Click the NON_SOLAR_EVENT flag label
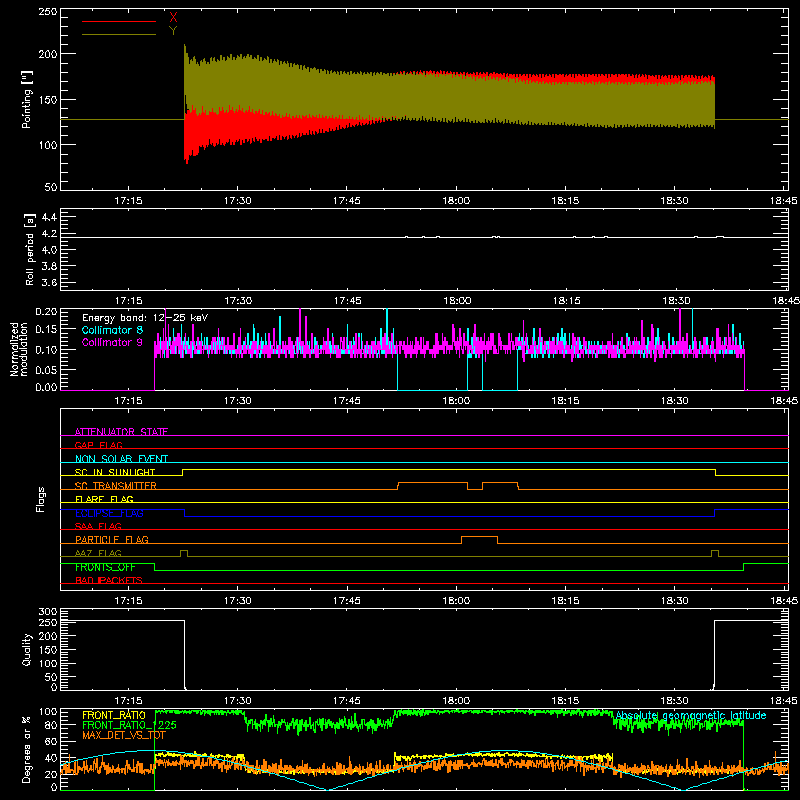Viewport: 800px width, 800px height. point(121,459)
